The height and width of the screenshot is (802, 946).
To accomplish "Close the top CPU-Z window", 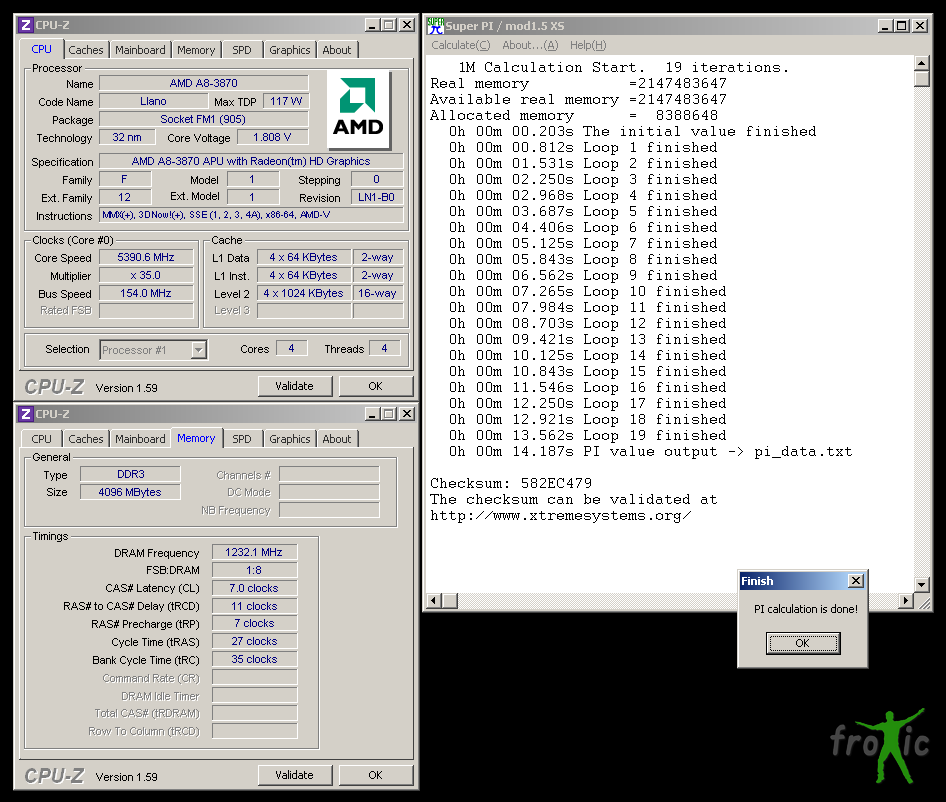I will (x=407, y=25).
